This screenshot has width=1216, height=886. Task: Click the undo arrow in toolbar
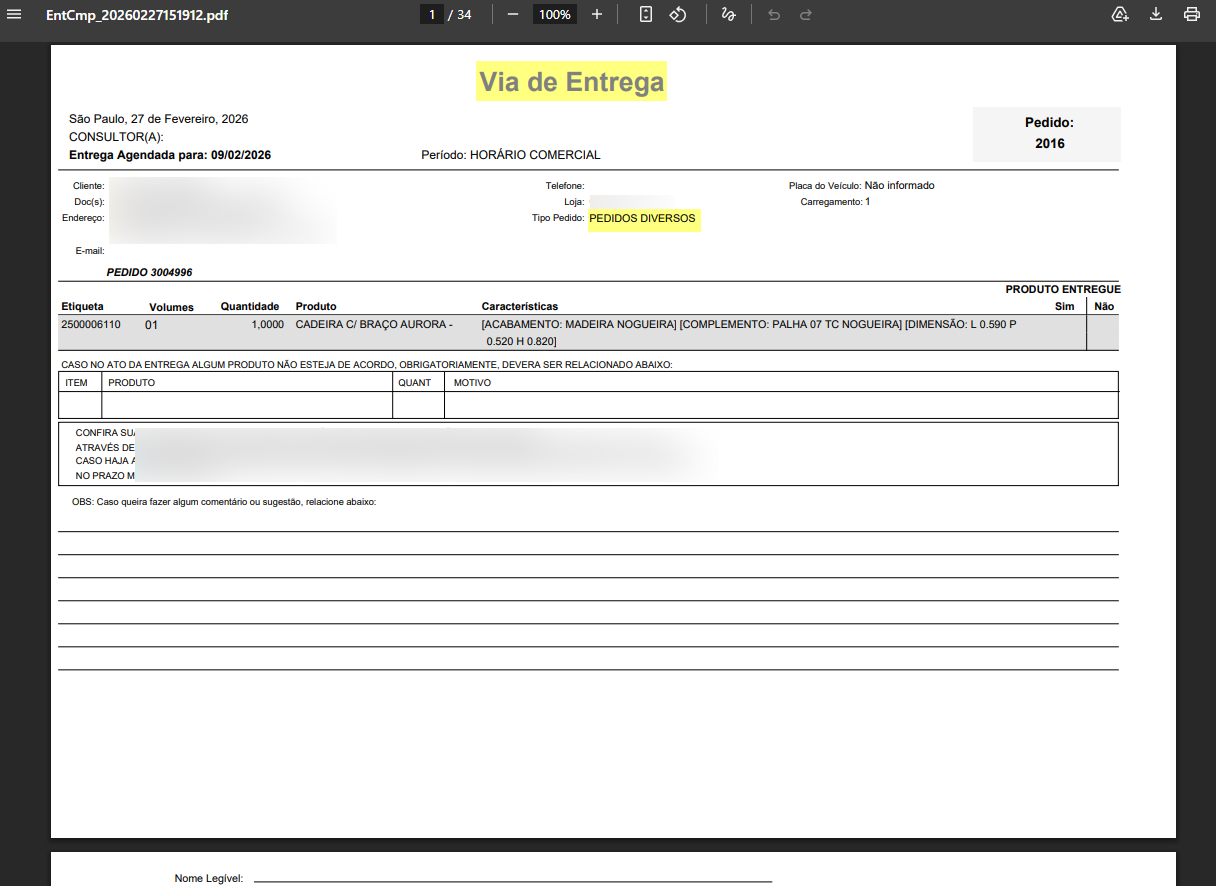773,15
